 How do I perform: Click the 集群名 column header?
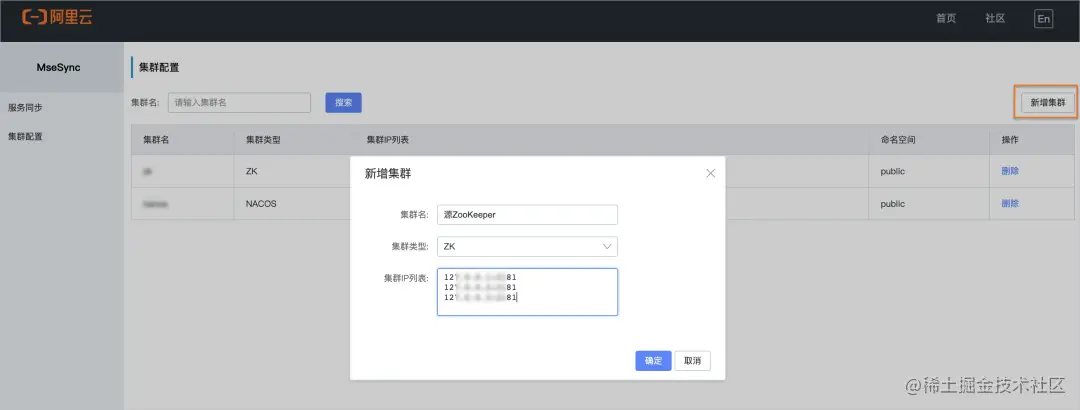click(156, 140)
